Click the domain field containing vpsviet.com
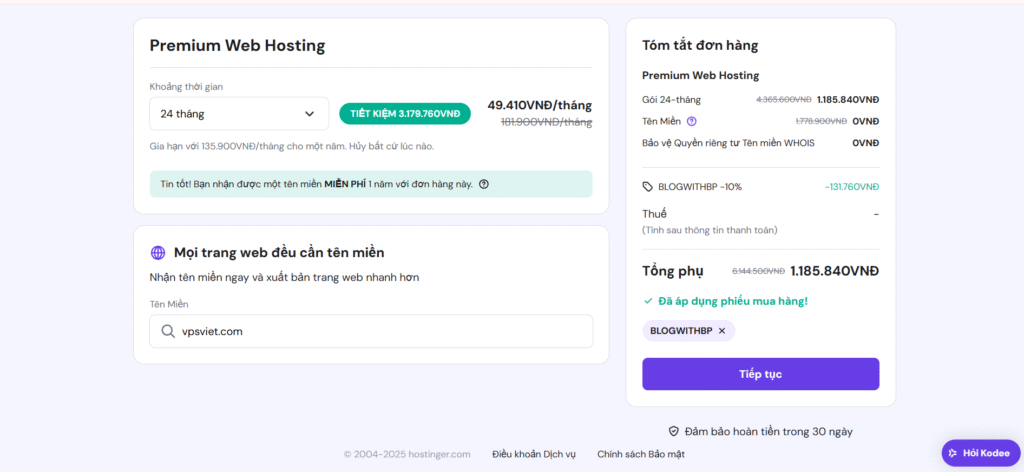This screenshot has width=1024, height=472. click(x=380, y=331)
